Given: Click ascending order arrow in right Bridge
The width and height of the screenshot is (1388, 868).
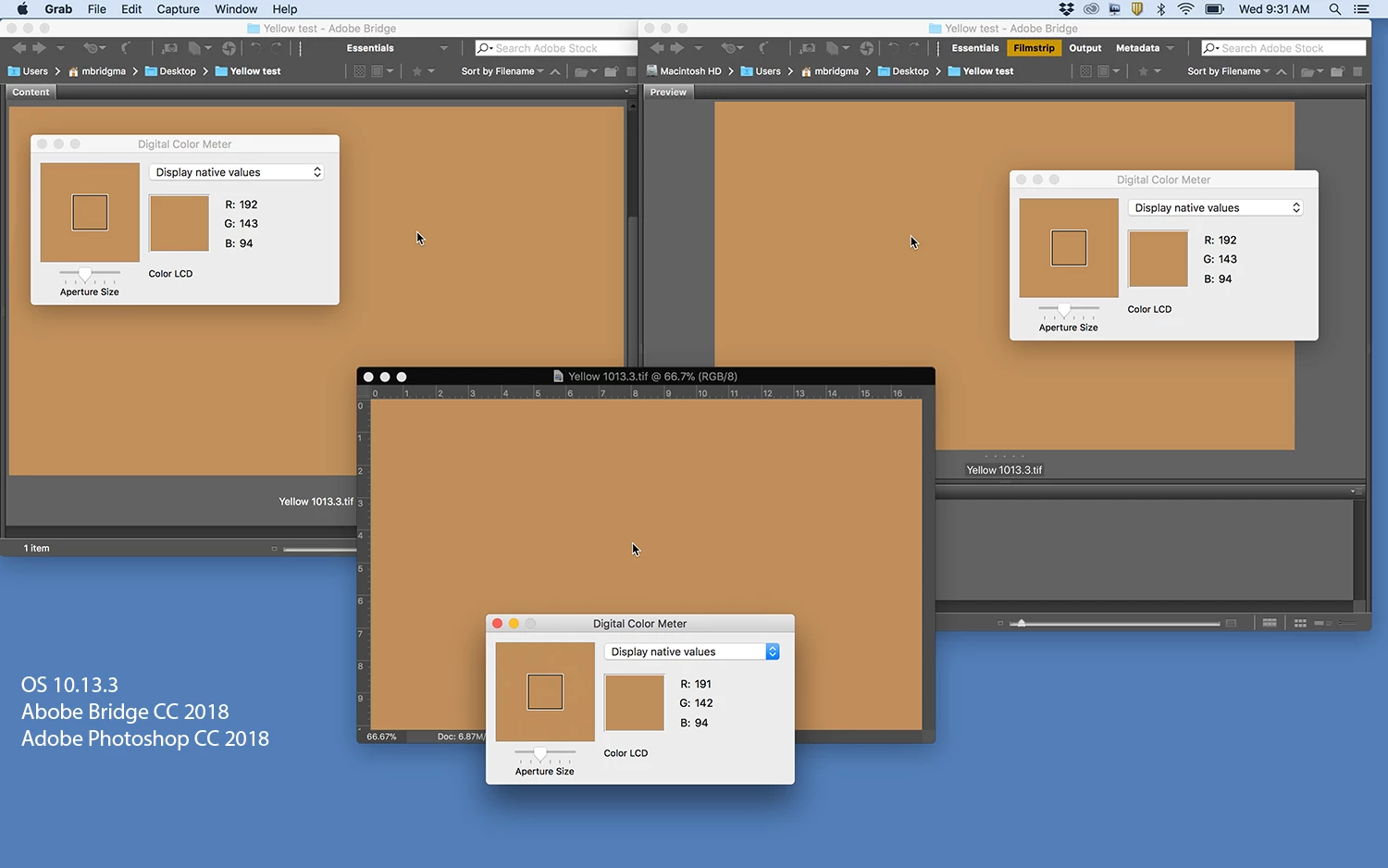Looking at the screenshot, I should point(1282,71).
